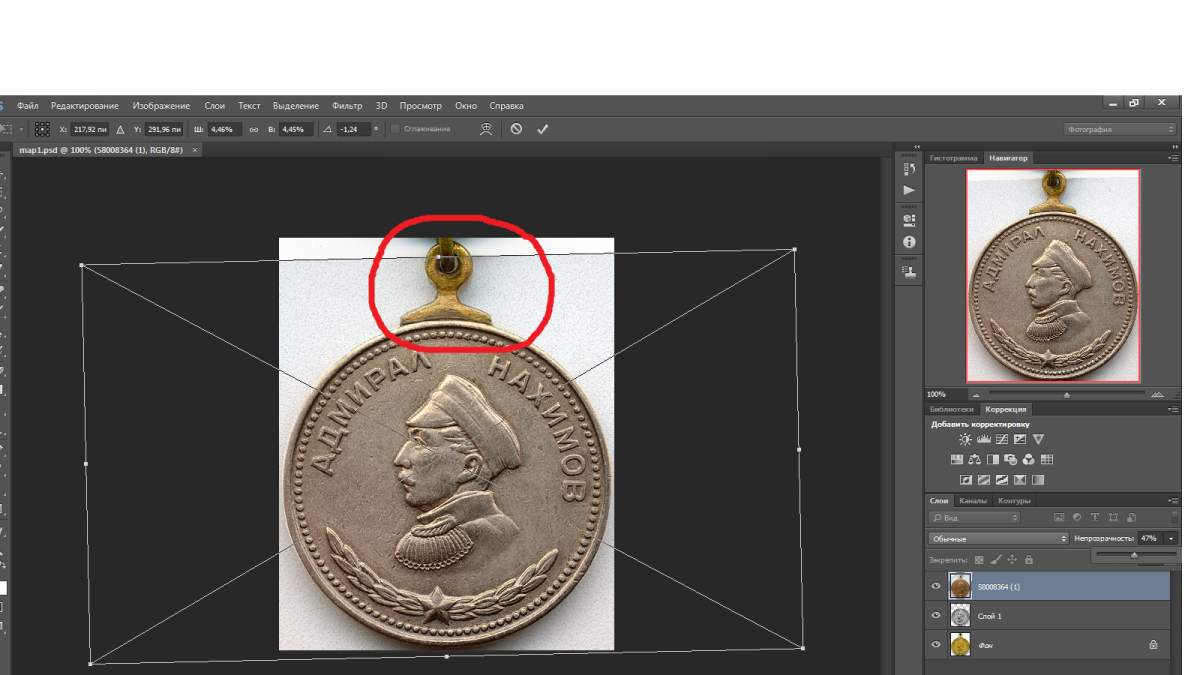This screenshot has width=1200, height=675.
Task: Open the Actions play icon in collapsed dock
Action: coord(909,190)
